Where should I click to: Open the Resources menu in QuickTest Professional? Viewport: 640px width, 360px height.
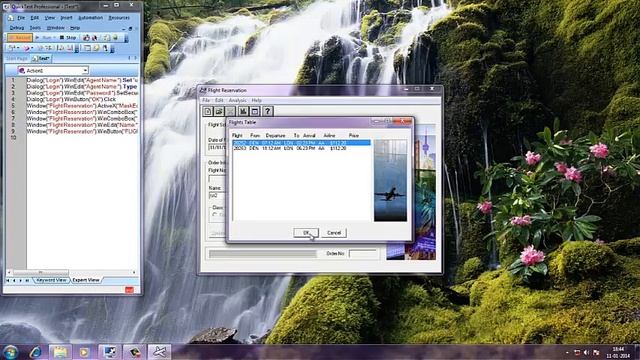[x=119, y=18]
